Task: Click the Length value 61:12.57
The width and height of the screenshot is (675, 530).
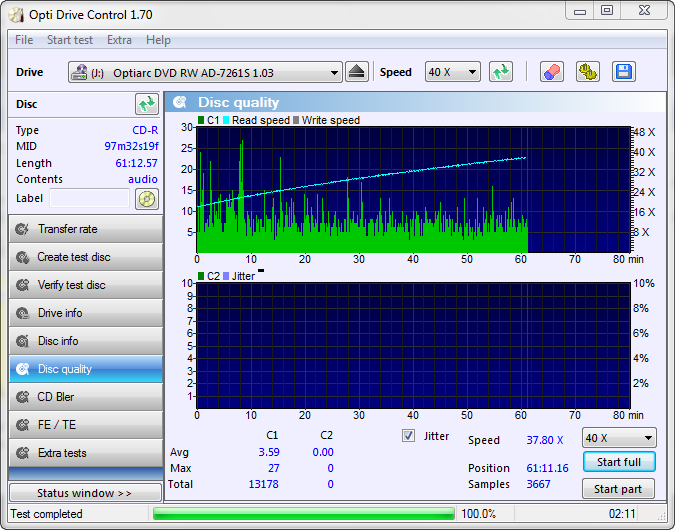Action: coord(136,163)
